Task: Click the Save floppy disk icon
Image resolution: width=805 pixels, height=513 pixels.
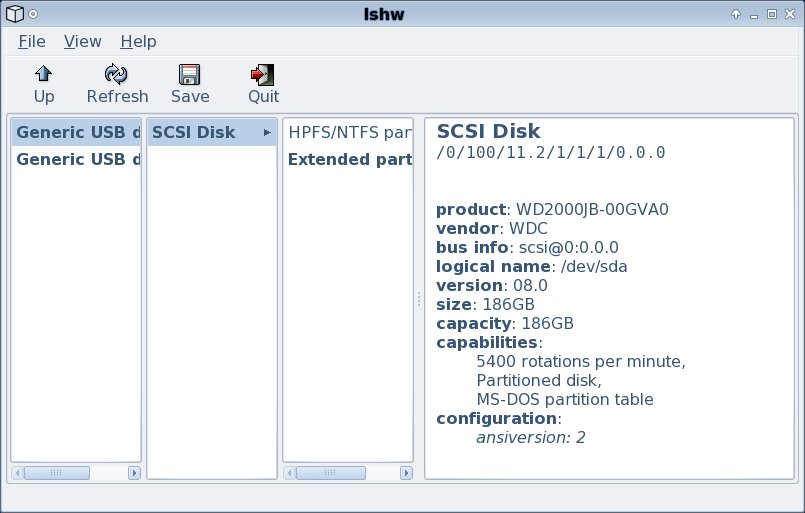Action: (189, 74)
